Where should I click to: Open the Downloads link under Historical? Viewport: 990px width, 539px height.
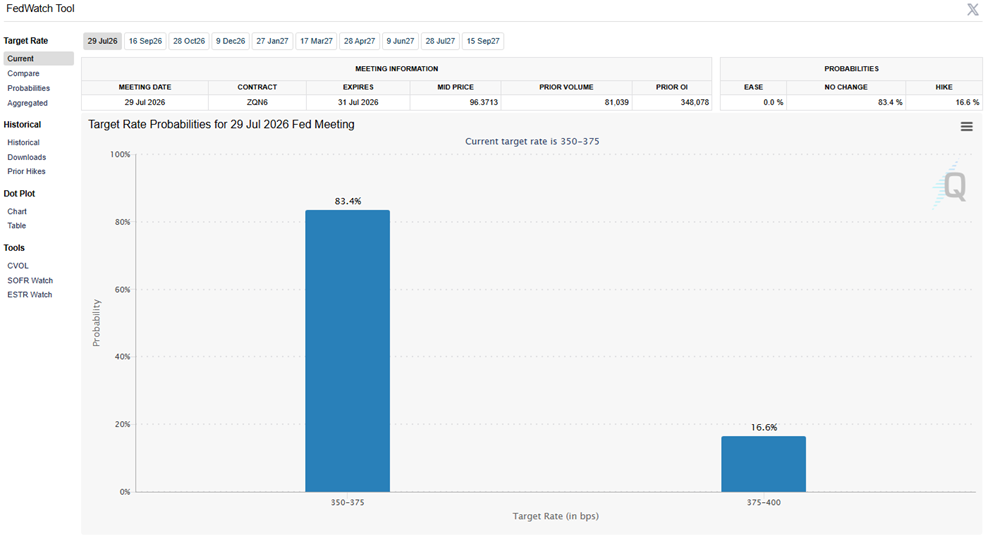point(27,157)
